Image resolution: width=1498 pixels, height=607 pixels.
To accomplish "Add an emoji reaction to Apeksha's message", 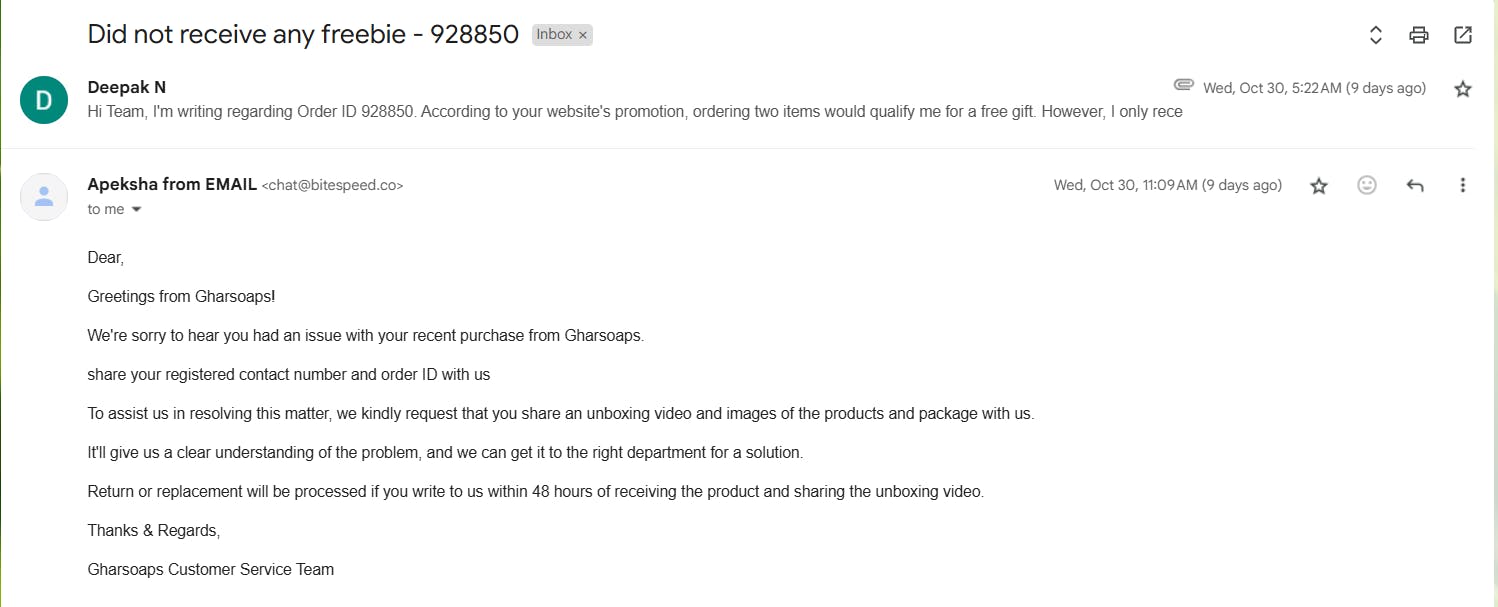I will [1366, 185].
